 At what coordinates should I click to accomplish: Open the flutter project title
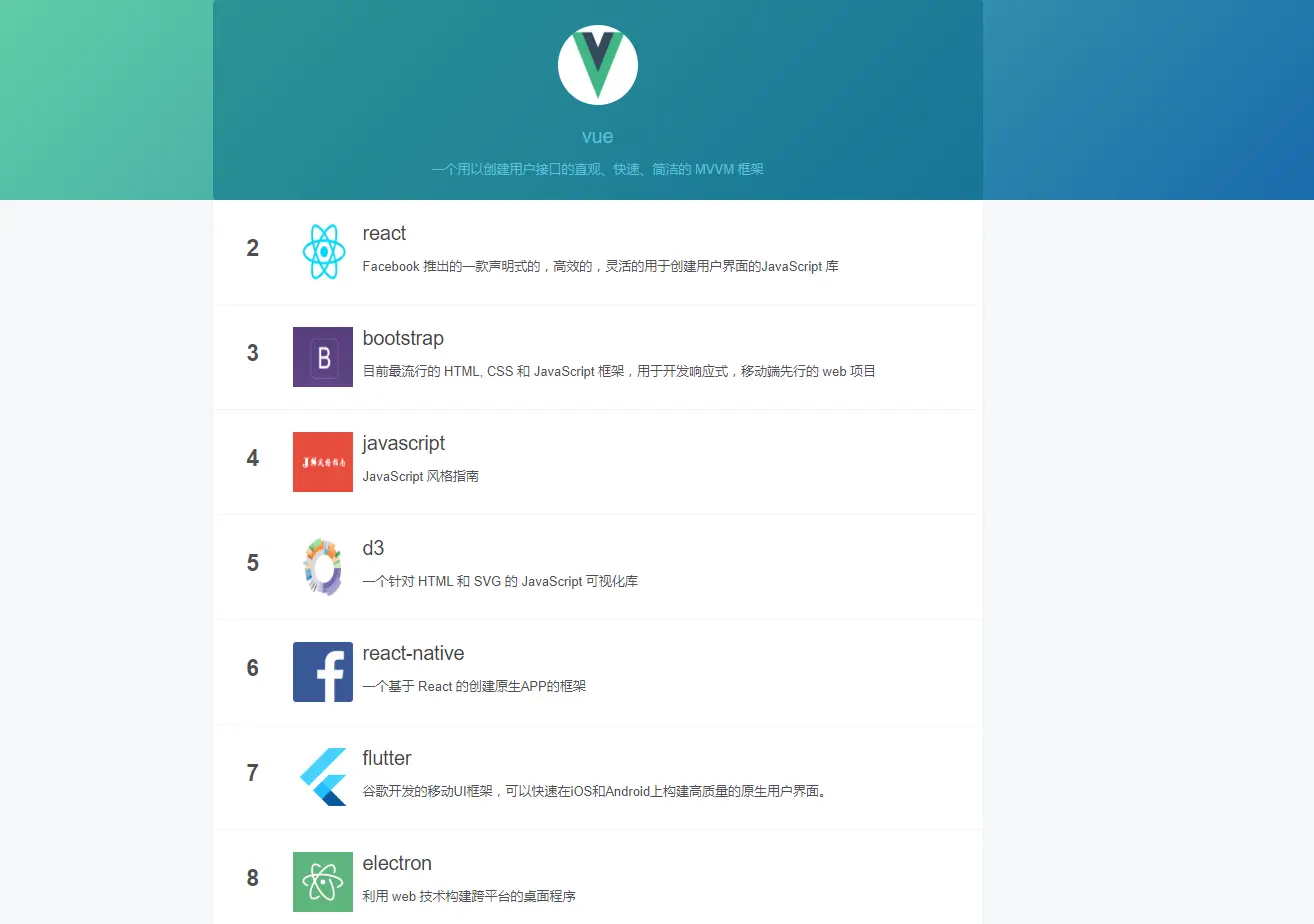coord(387,758)
